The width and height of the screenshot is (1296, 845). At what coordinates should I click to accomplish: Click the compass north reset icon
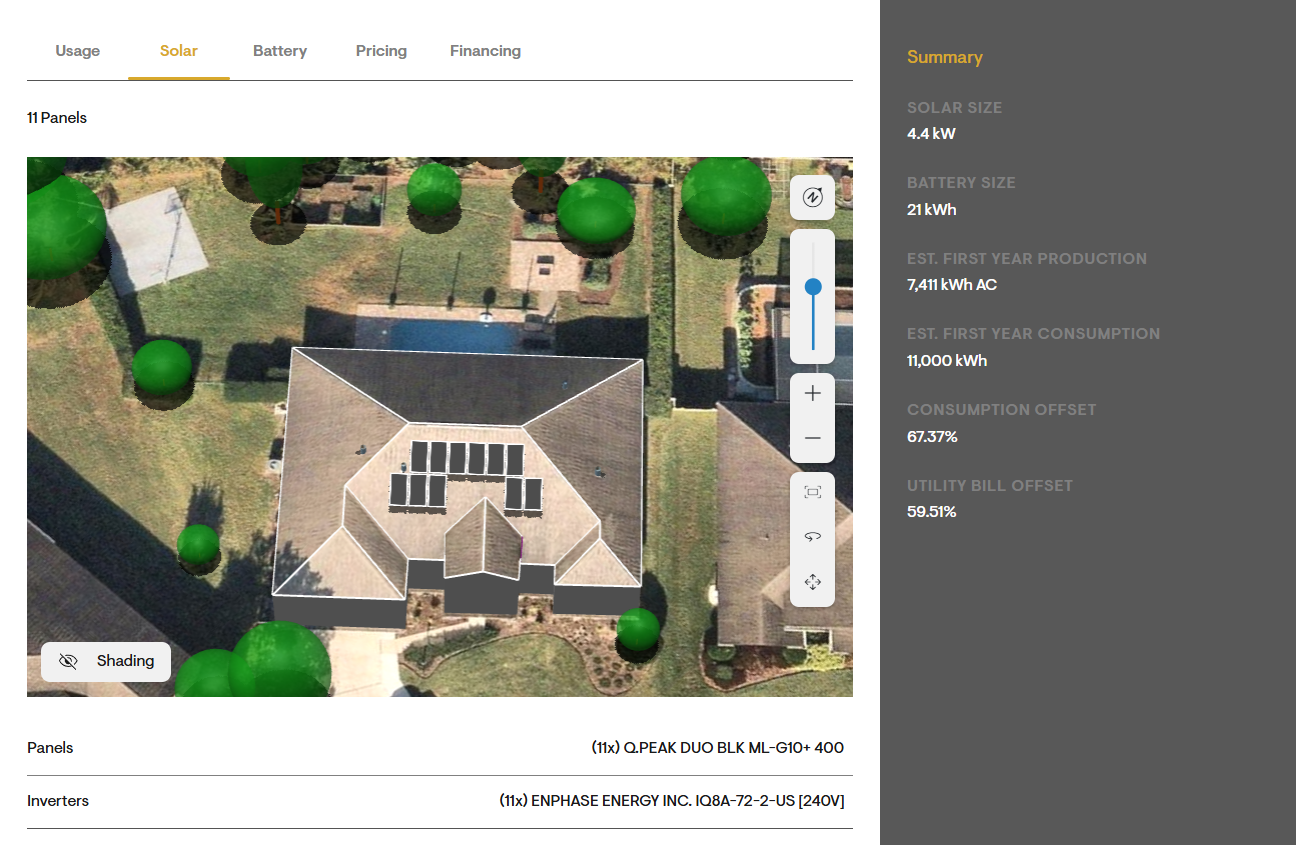click(812, 197)
